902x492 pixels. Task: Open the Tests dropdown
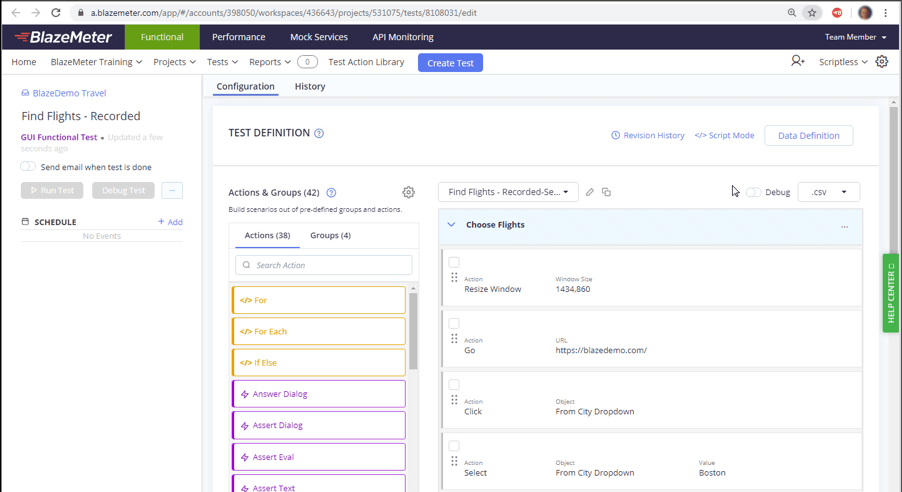(222, 62)
